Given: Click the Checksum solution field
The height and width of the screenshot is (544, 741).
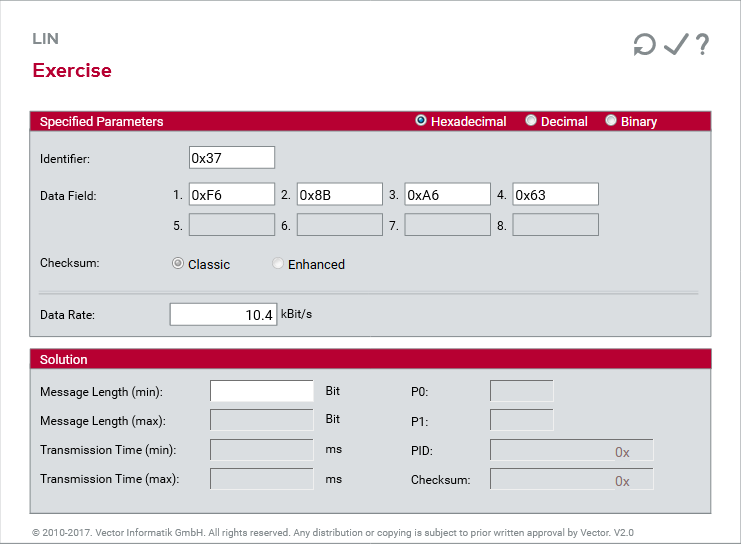Looking at the screenshot, I should pos(571,480).
